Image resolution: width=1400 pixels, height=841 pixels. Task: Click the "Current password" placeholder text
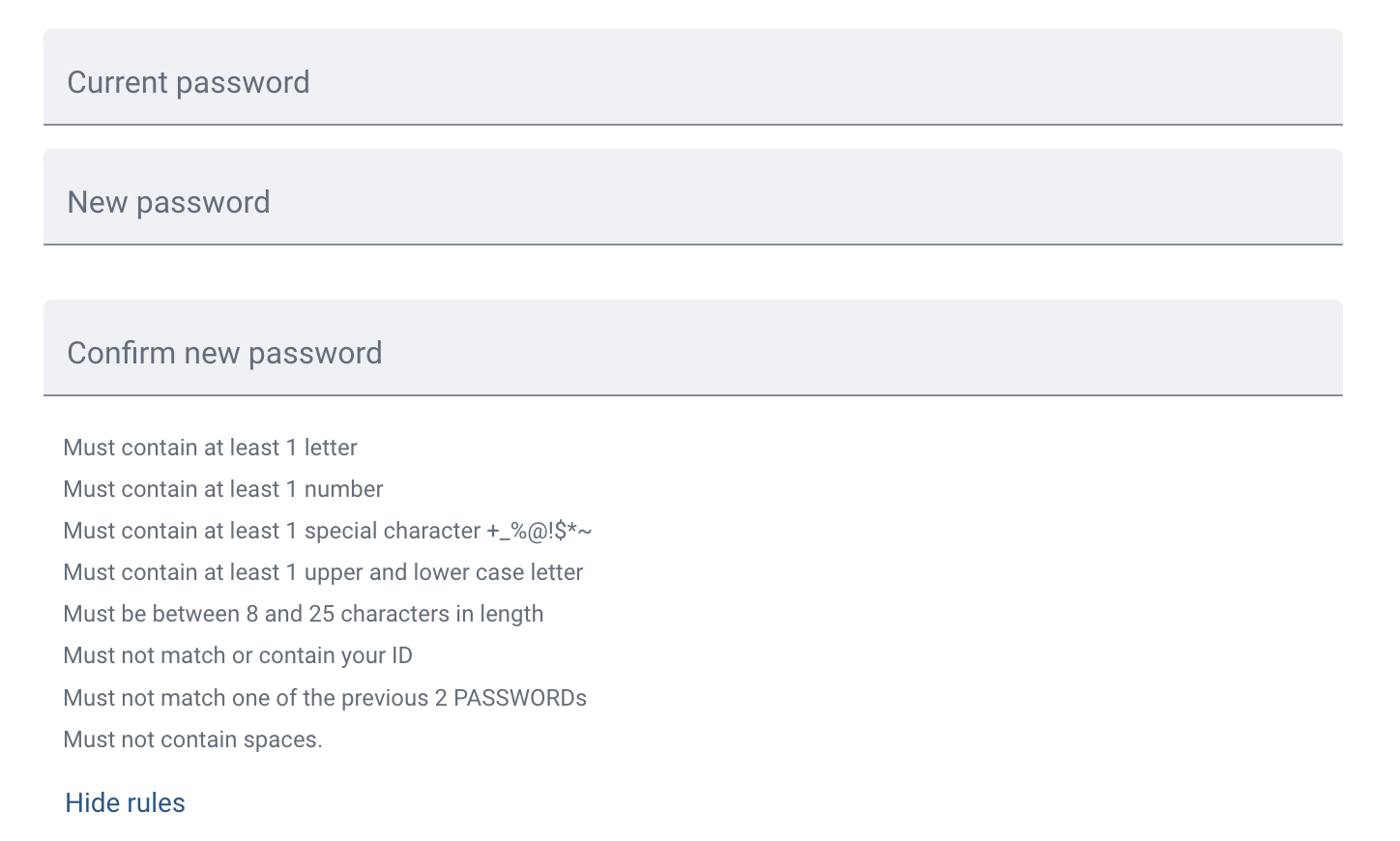(189, 82)
